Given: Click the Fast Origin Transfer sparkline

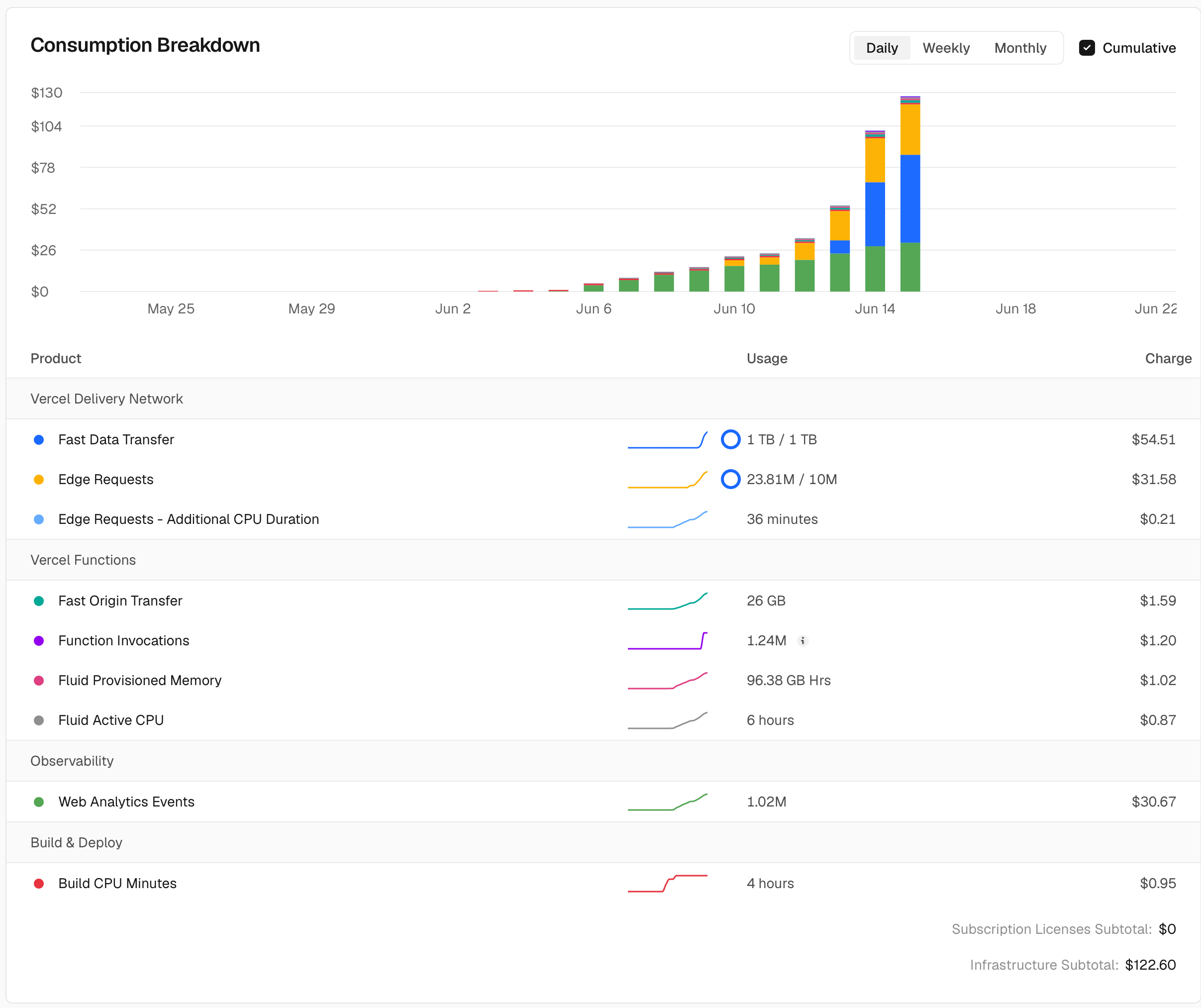Looking at the screenshot, I should tap(667, 601).
